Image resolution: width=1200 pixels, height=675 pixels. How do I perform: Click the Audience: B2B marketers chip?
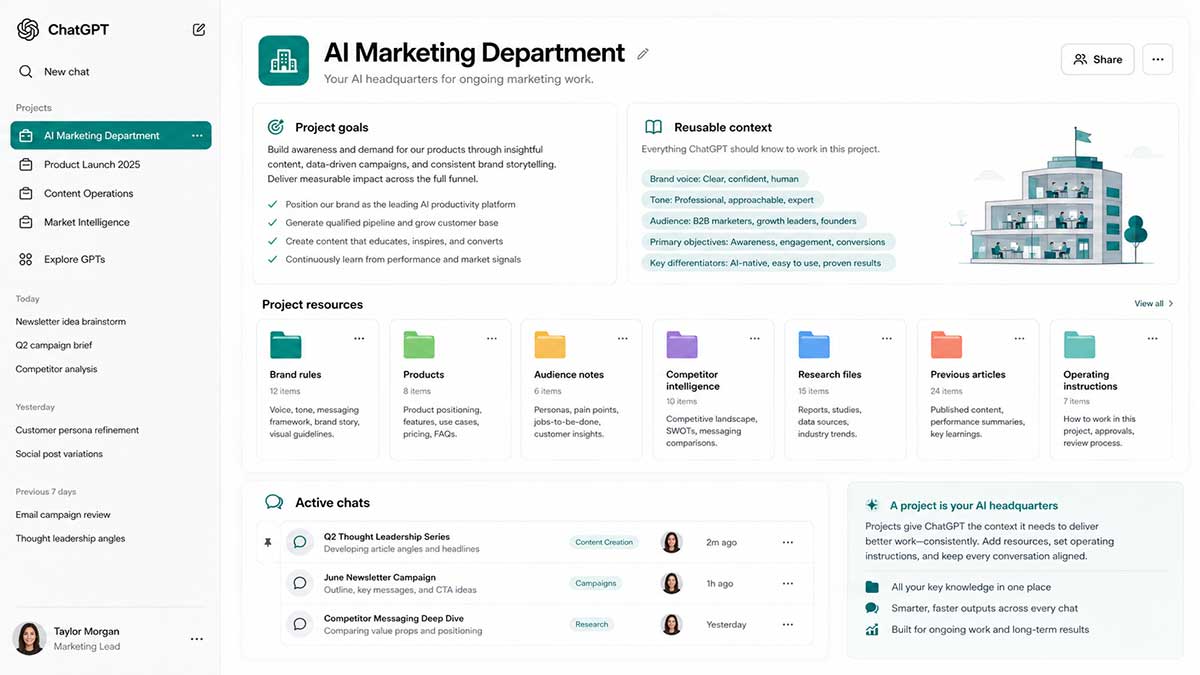coord(753,221)
